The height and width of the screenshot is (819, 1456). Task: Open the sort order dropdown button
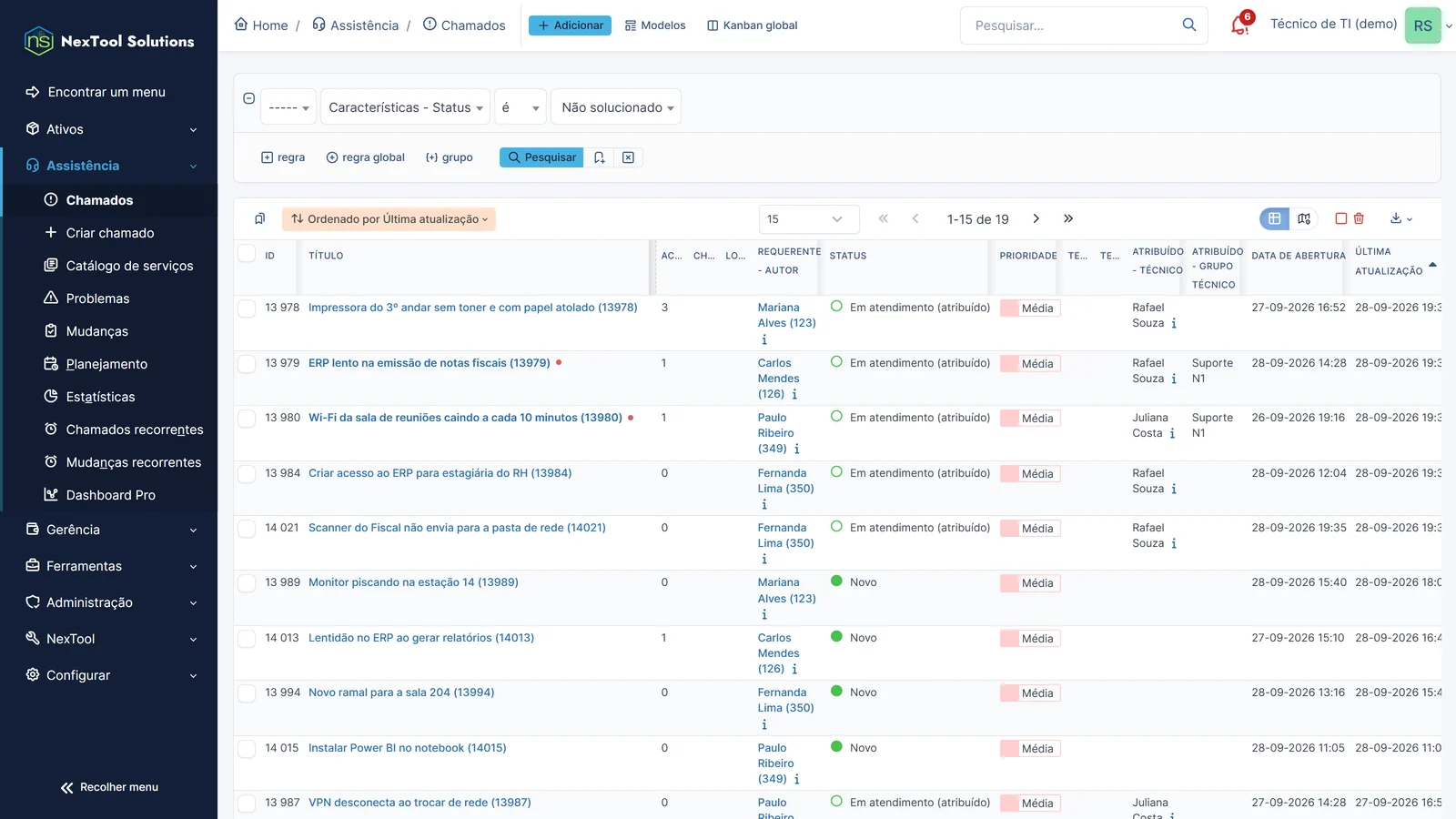389,219
